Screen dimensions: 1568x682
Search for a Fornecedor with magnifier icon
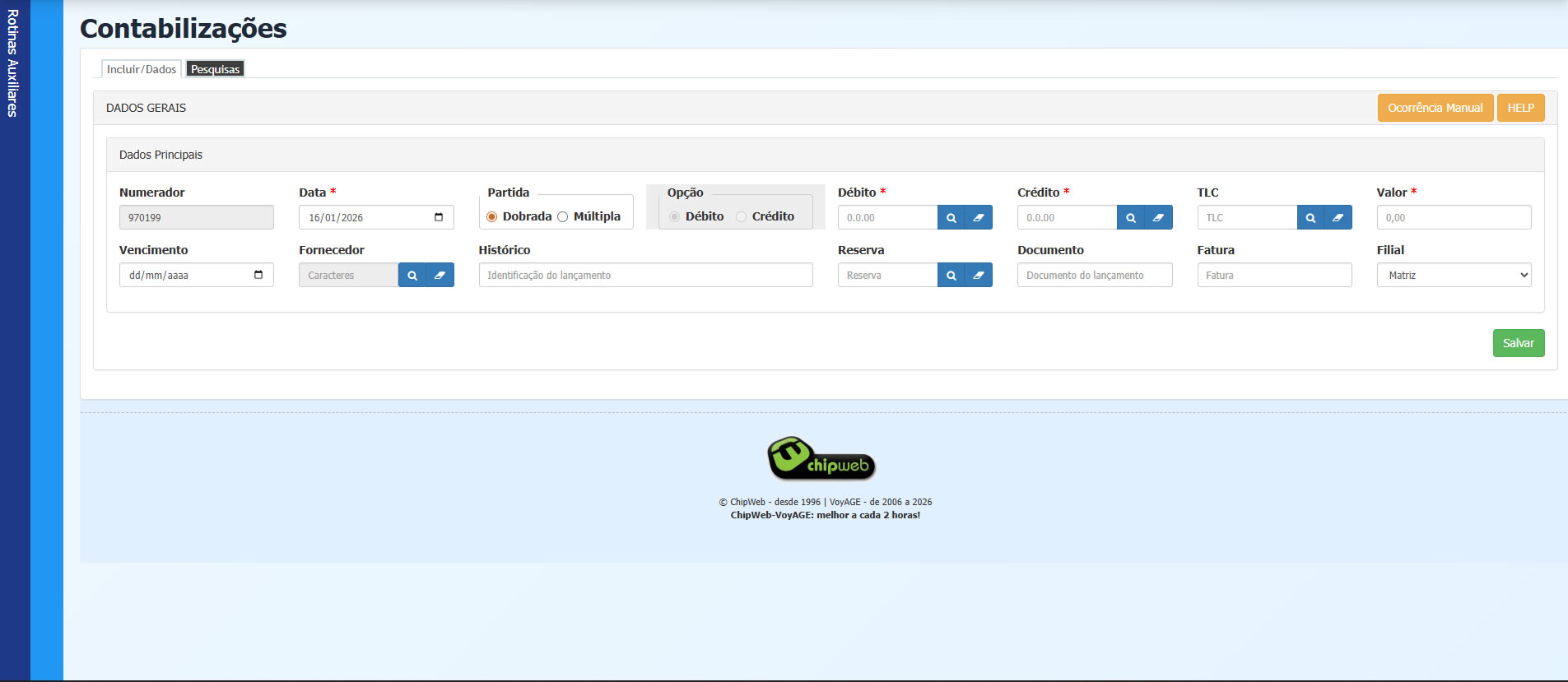pos(412,276)
